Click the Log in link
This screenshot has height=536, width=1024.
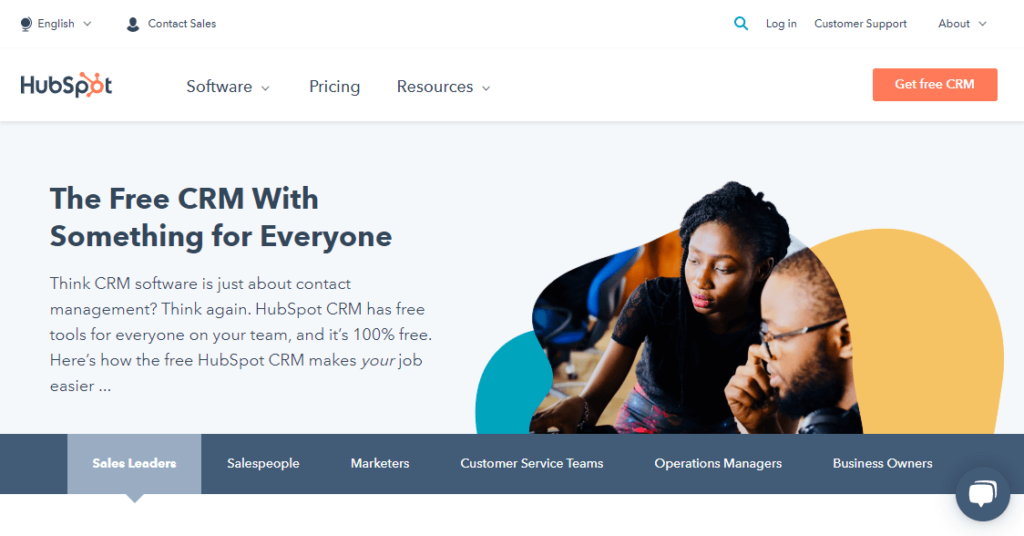tap(781, 24)
